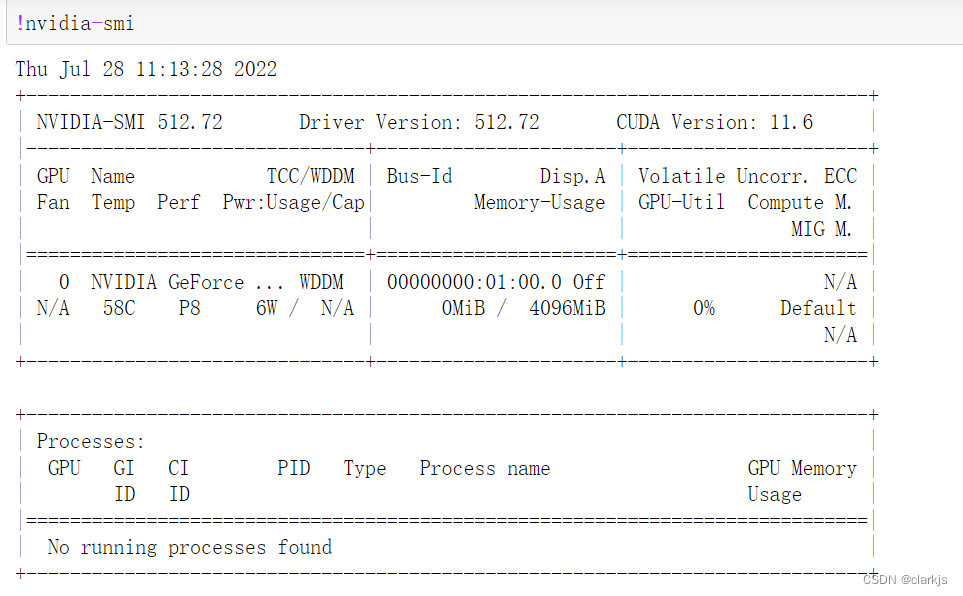
Task: Click the 6W power usage value
Action: pyautogui.click(x=267, y=308)
